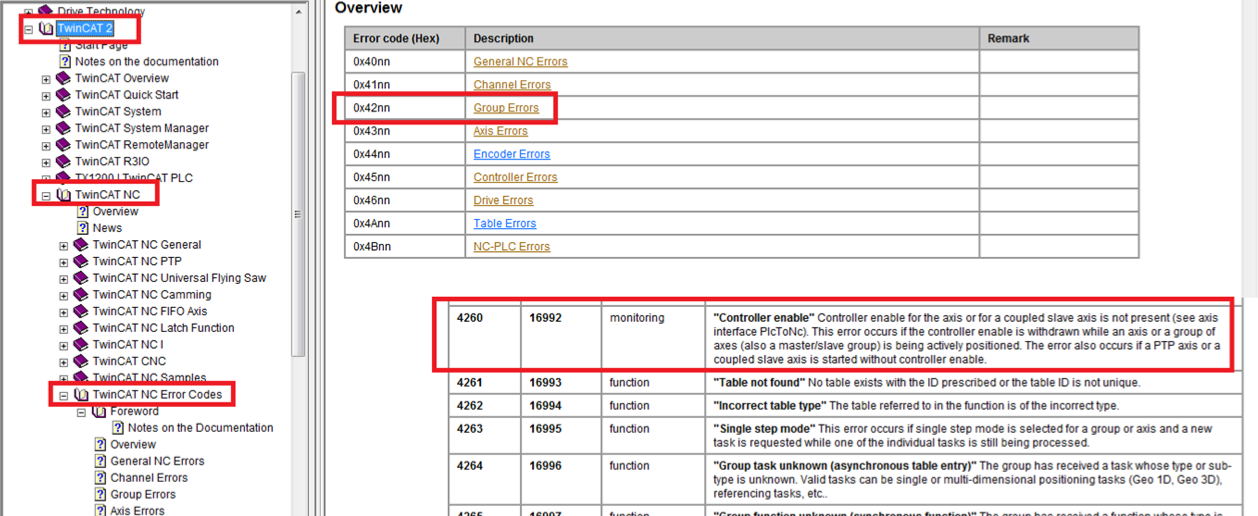Open the Encoder Errors link
This screenshot has width=1258, height=516.
tap(511, 154)
